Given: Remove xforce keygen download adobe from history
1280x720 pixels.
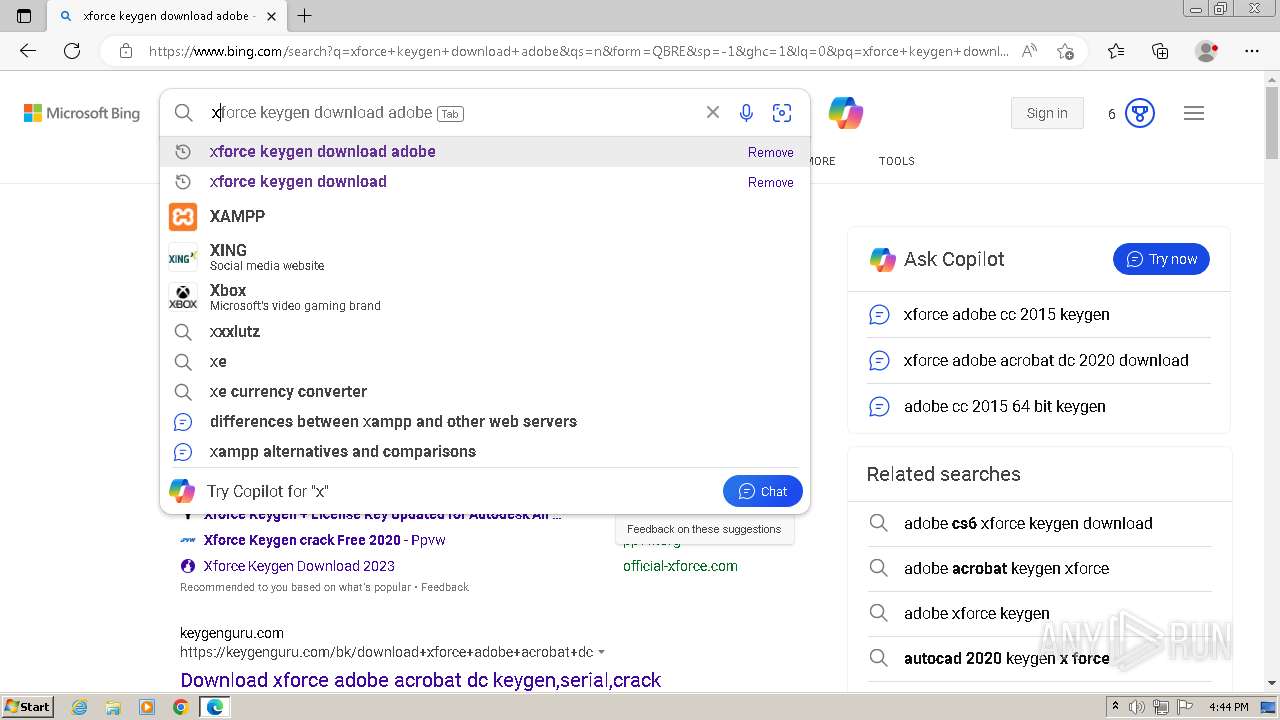Looking at the screenshot, I should point(771,152).
